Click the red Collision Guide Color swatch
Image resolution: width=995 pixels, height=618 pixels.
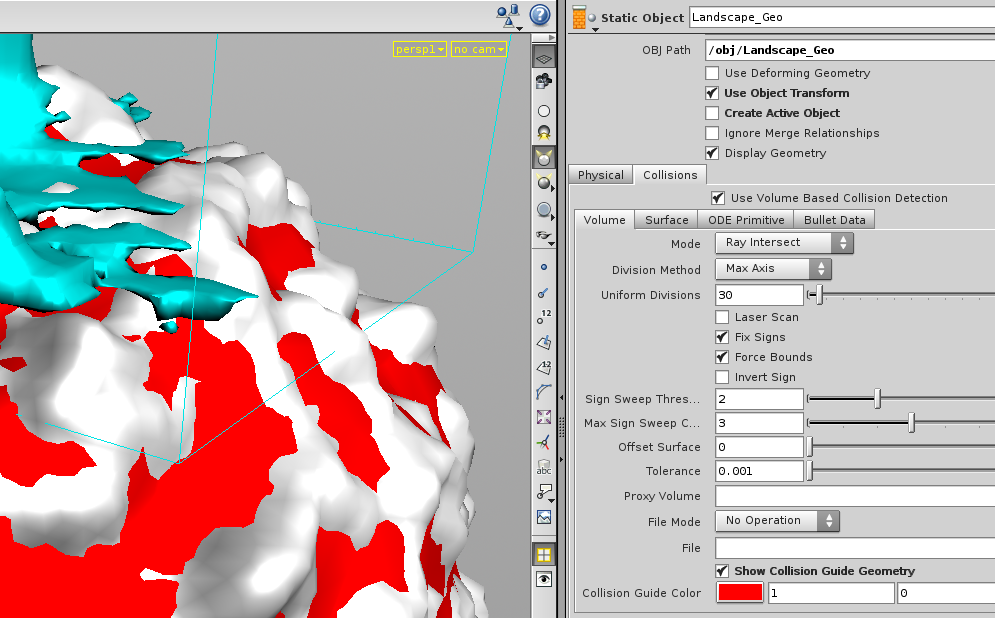740,592
